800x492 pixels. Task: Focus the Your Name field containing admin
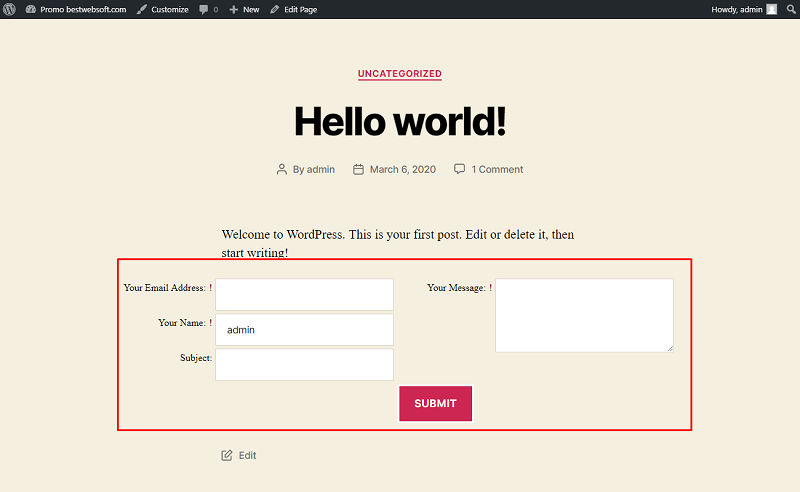(305, 330)
